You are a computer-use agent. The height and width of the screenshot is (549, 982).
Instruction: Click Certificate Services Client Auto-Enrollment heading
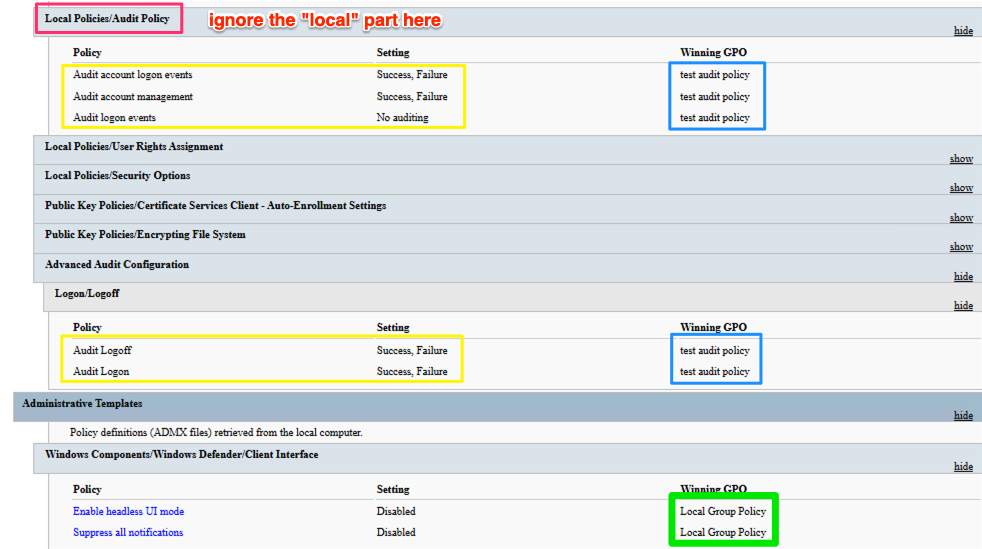point(215,206)
